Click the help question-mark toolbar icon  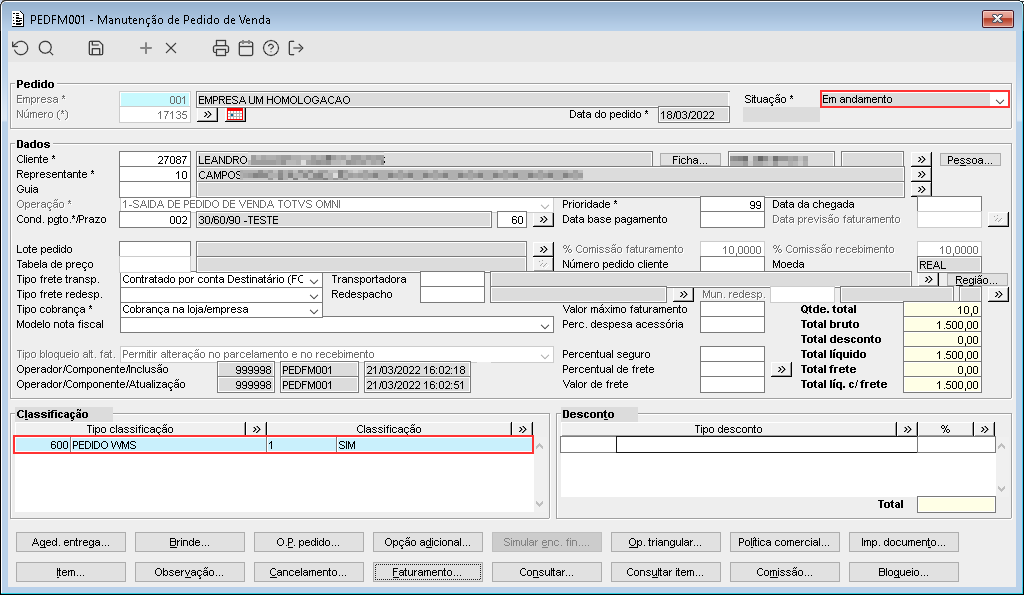(271, 48)
